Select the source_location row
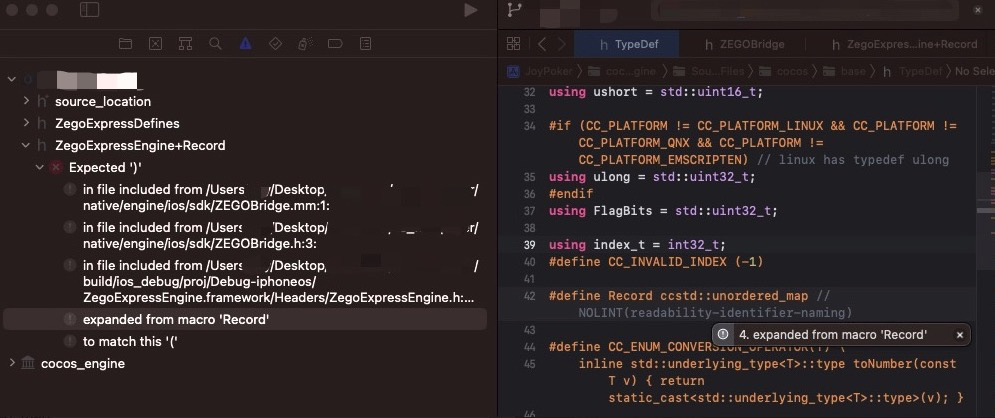Screen dimensions: 995x418 pos(245,101)
